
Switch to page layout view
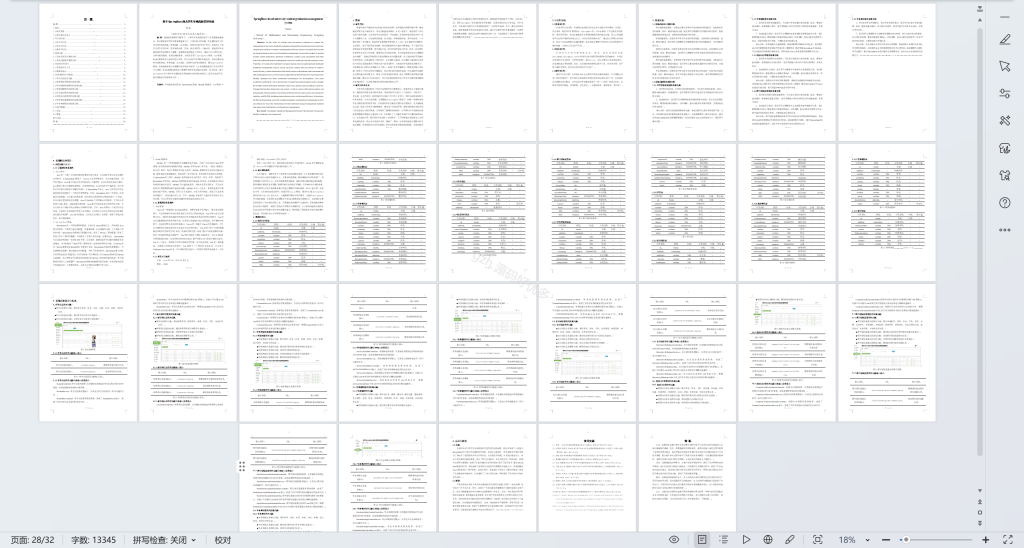pyautogui.click(x=701, y=540)
